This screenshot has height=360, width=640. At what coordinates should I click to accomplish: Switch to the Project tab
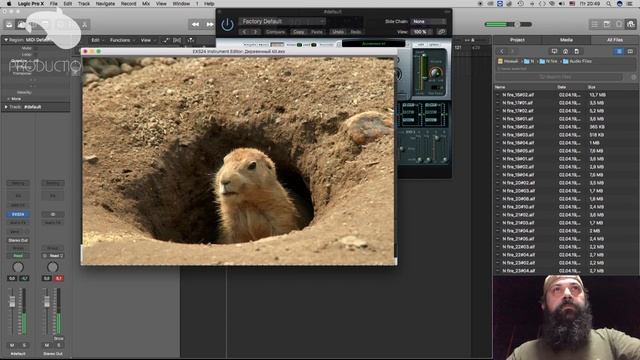[x=517, y=40]
